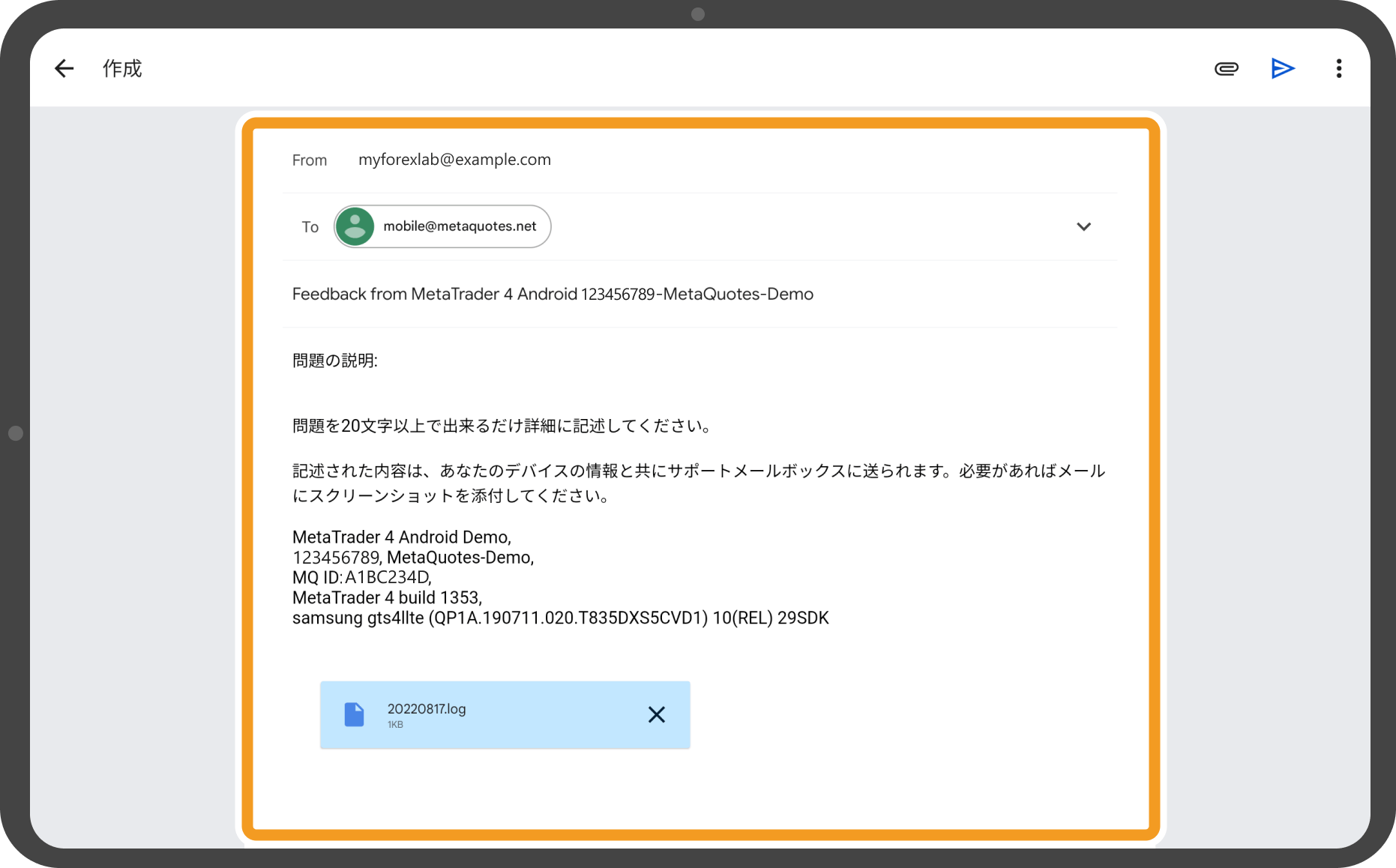
Task: Click the samsung gts4llte device info line
Action: (561, 618)
